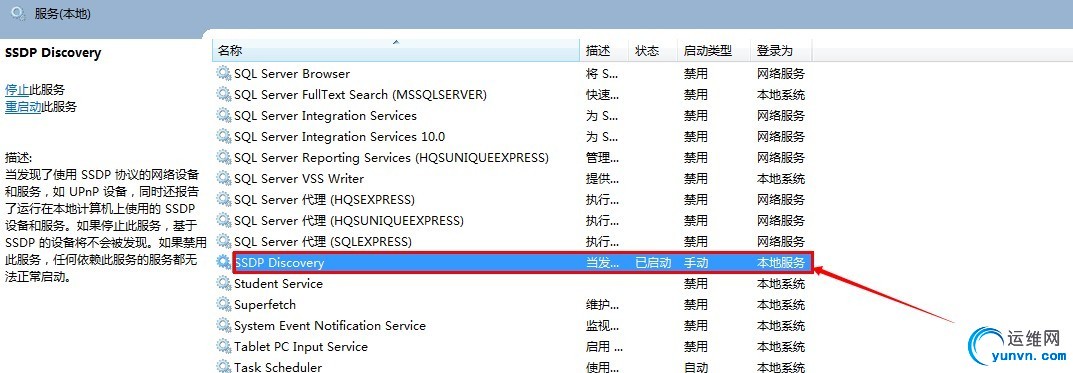Select the Student Service name
The height and width of the screenshot is (373, 1073).
pos(279,283)
